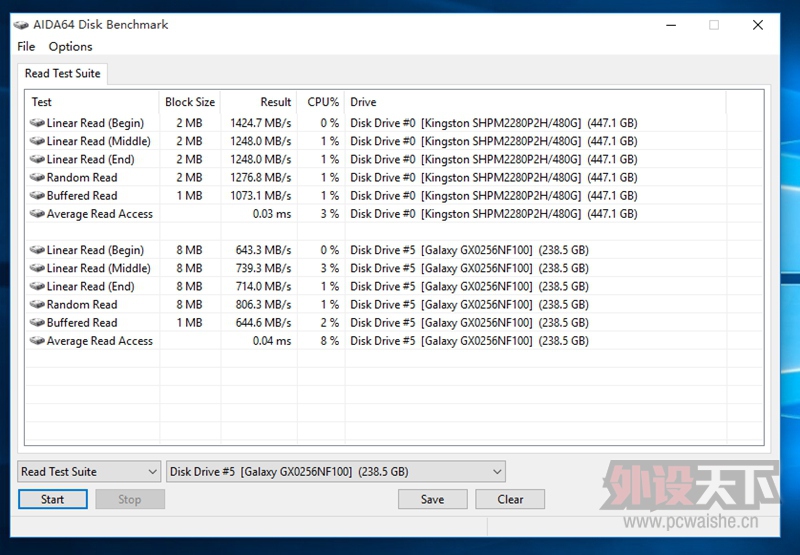Click the 714.0 MB/s result value
This screenshot has height=555, width=800.
click(x=263, y=286)
